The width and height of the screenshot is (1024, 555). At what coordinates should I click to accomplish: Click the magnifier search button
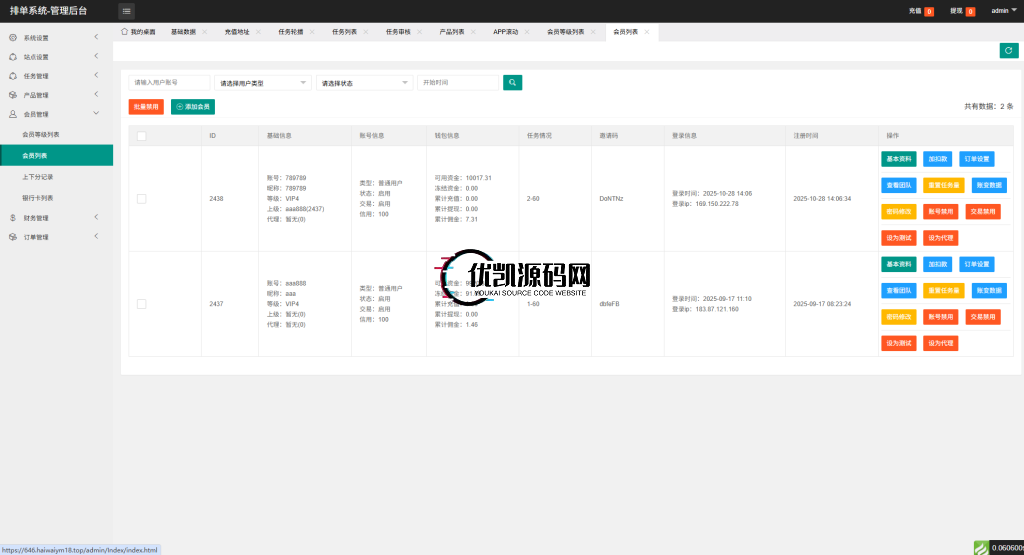[x=512, y=83]
